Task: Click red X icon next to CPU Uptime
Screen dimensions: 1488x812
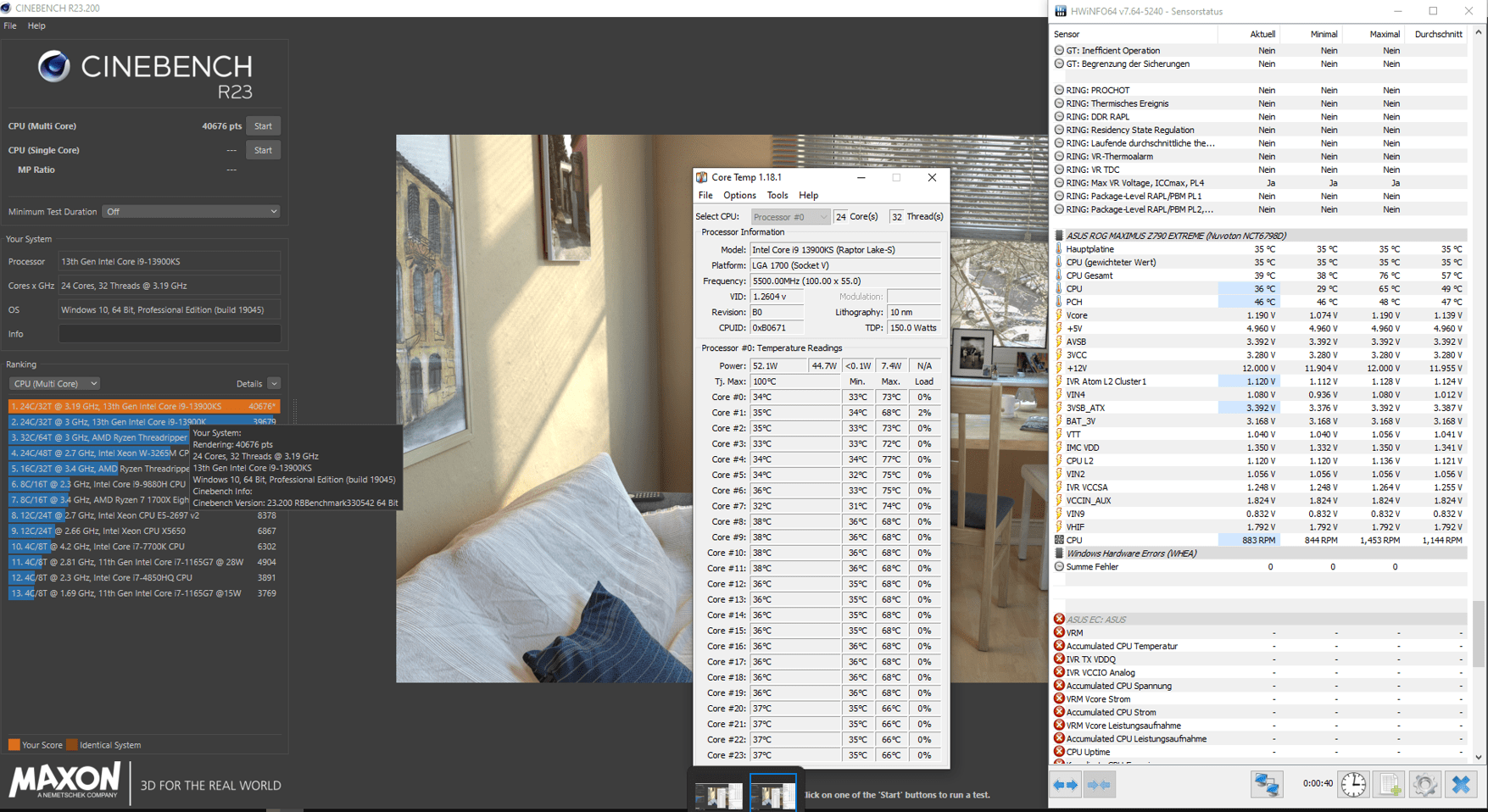Action: click(x=1059, y=752)
